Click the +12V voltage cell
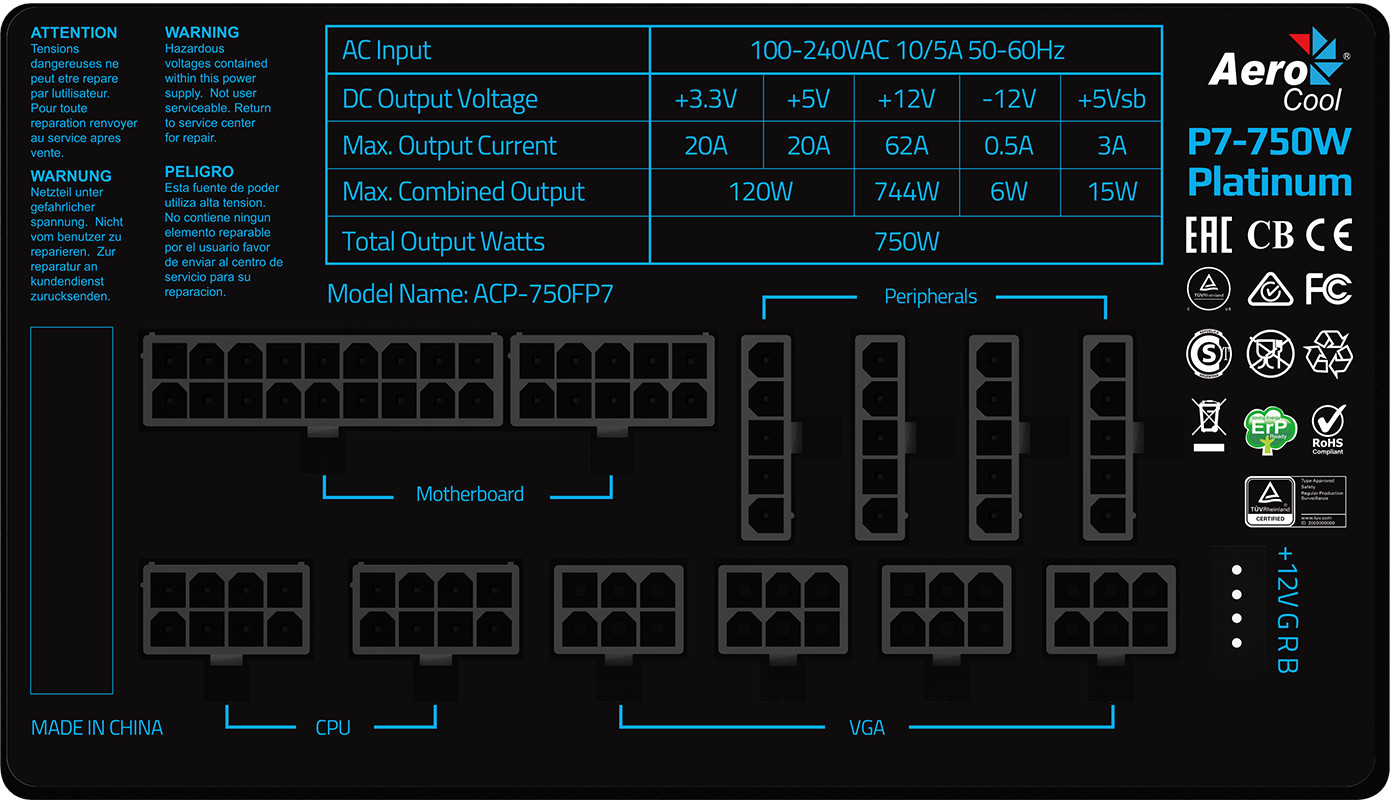 (x=906, y=99)
